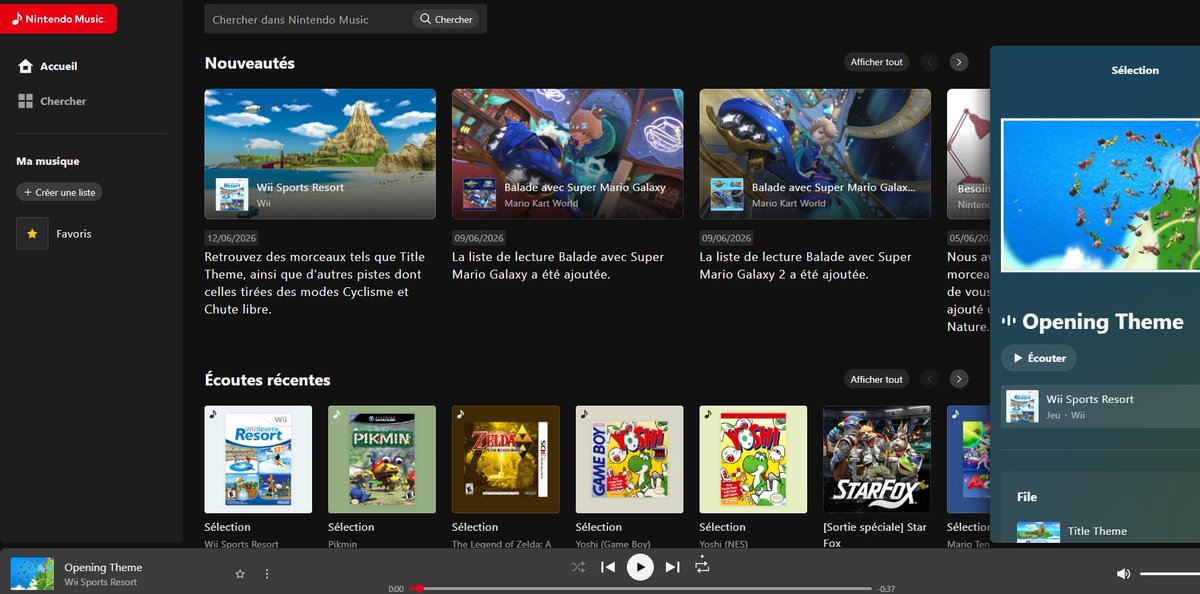Open more options menu for Opening Theme
This screenshot has width=1200, height=594.
pyautogui.click(x=267, y=574)
